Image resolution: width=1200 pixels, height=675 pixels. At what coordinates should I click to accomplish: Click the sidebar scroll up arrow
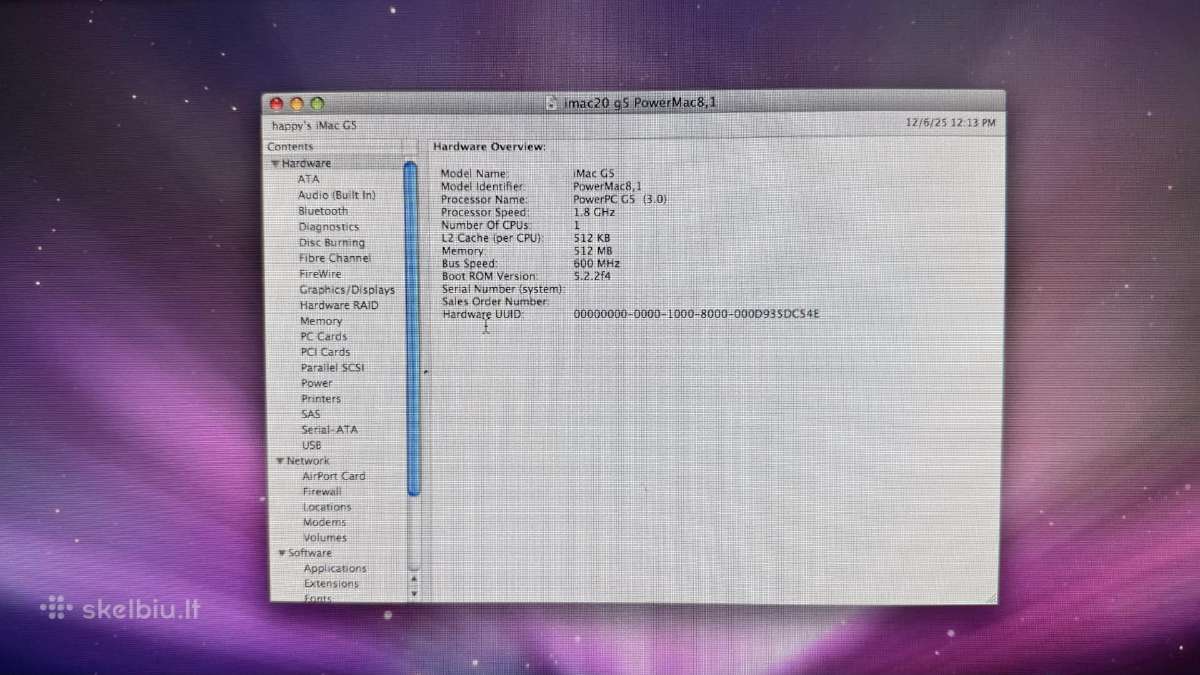pyautogui.click(x=414, y=578)
